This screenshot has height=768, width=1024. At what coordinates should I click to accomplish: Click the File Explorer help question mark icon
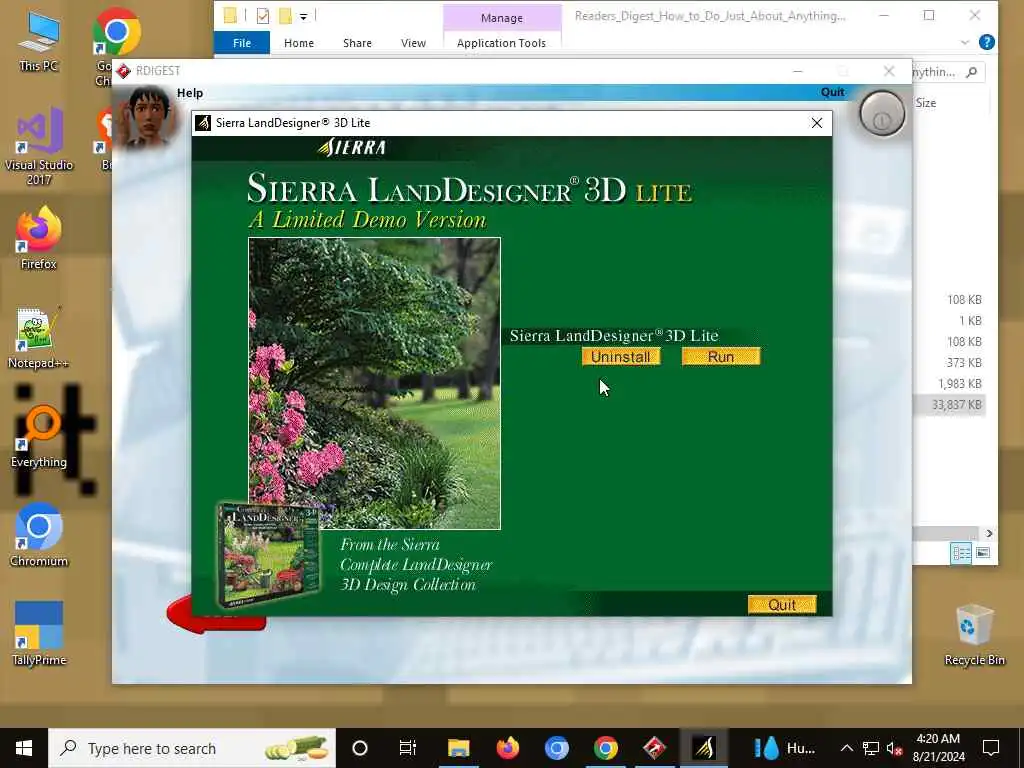[987, 42]
